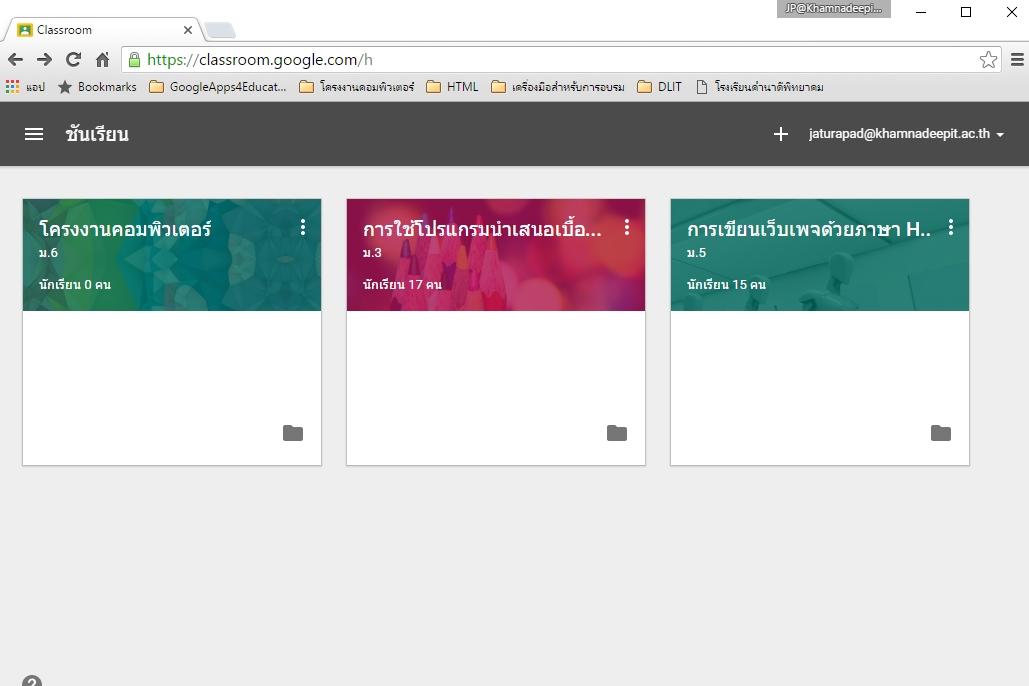Open three-dot menu on การเขียนเว็บเพจ card
This screenshot has height=686, width=1029.
pos(951,227)
